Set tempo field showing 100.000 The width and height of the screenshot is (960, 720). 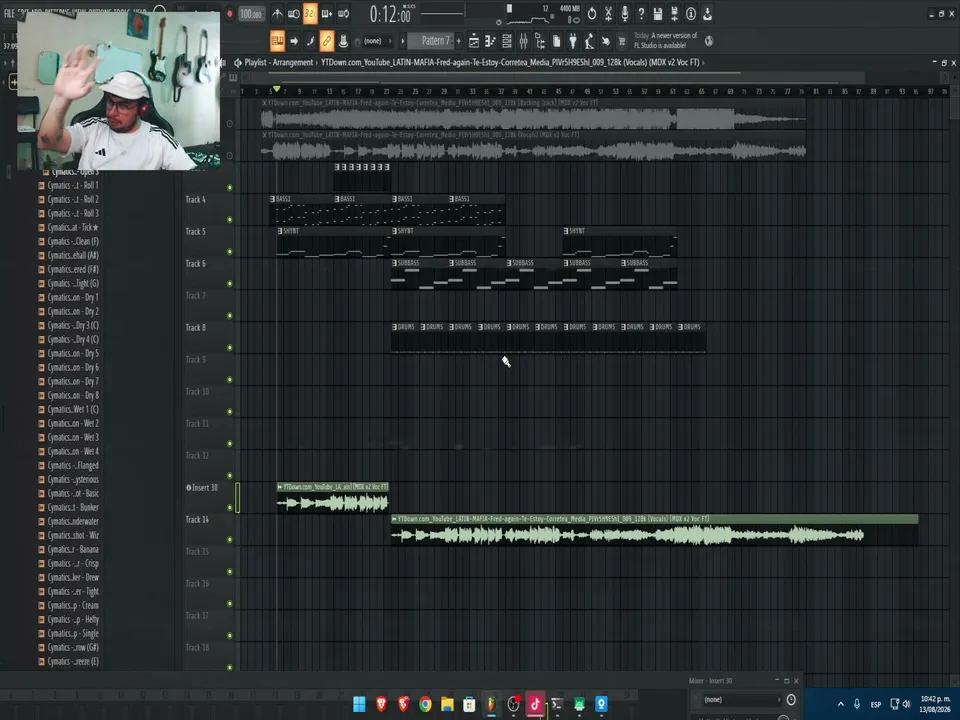coord(250,13)
